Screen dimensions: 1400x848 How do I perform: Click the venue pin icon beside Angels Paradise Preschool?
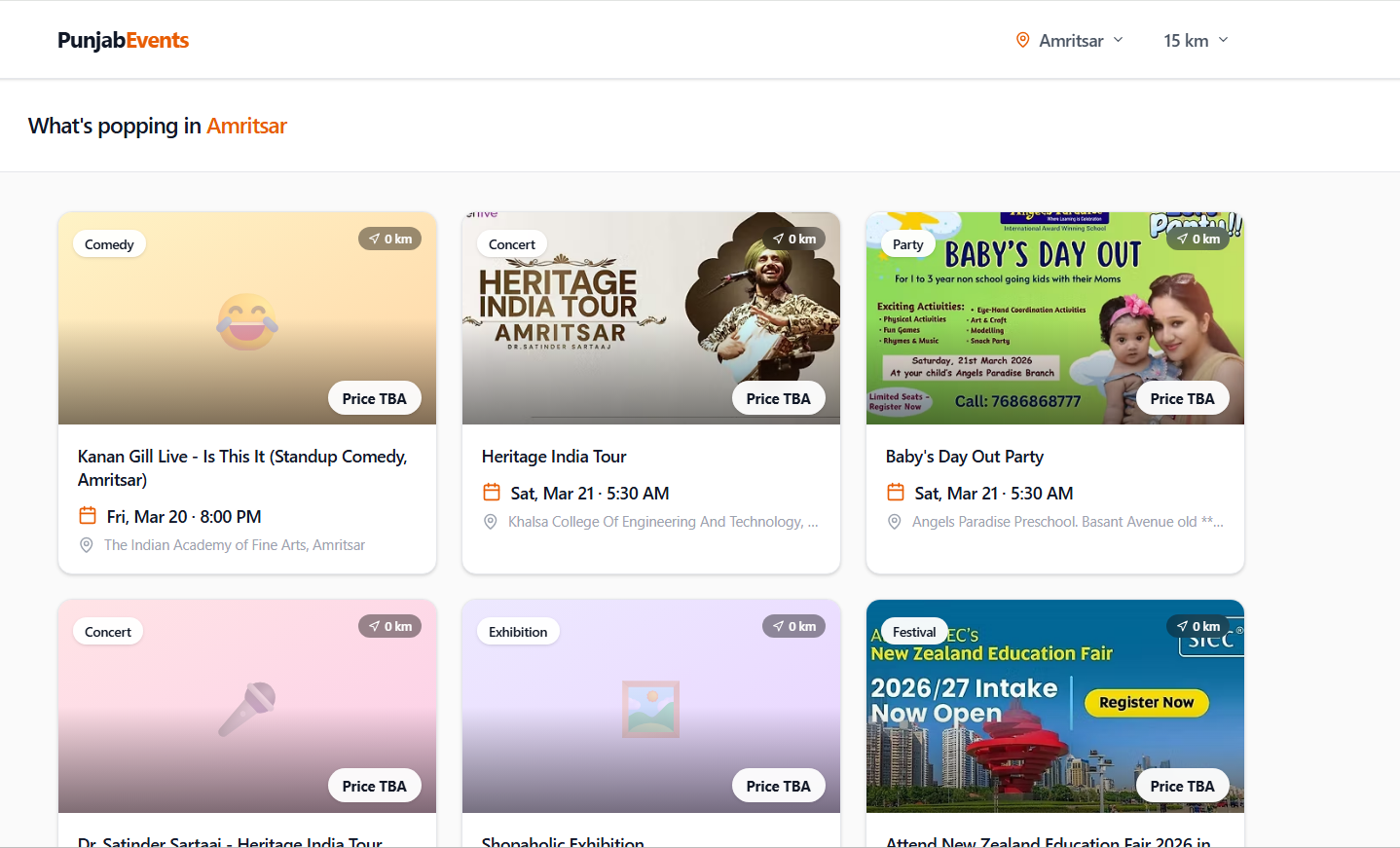(895, 522)
